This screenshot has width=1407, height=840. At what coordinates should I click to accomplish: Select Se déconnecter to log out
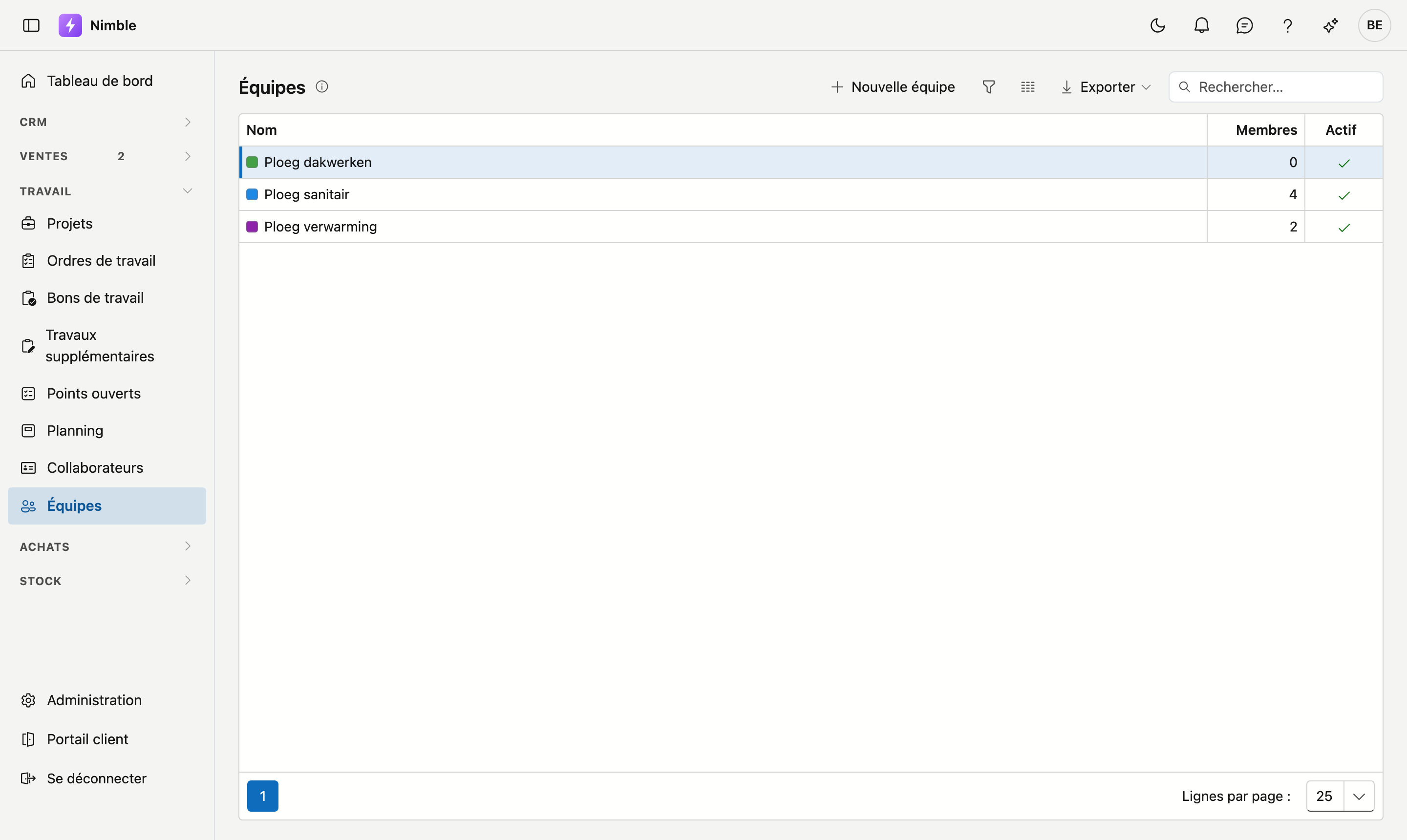(96, 778)
